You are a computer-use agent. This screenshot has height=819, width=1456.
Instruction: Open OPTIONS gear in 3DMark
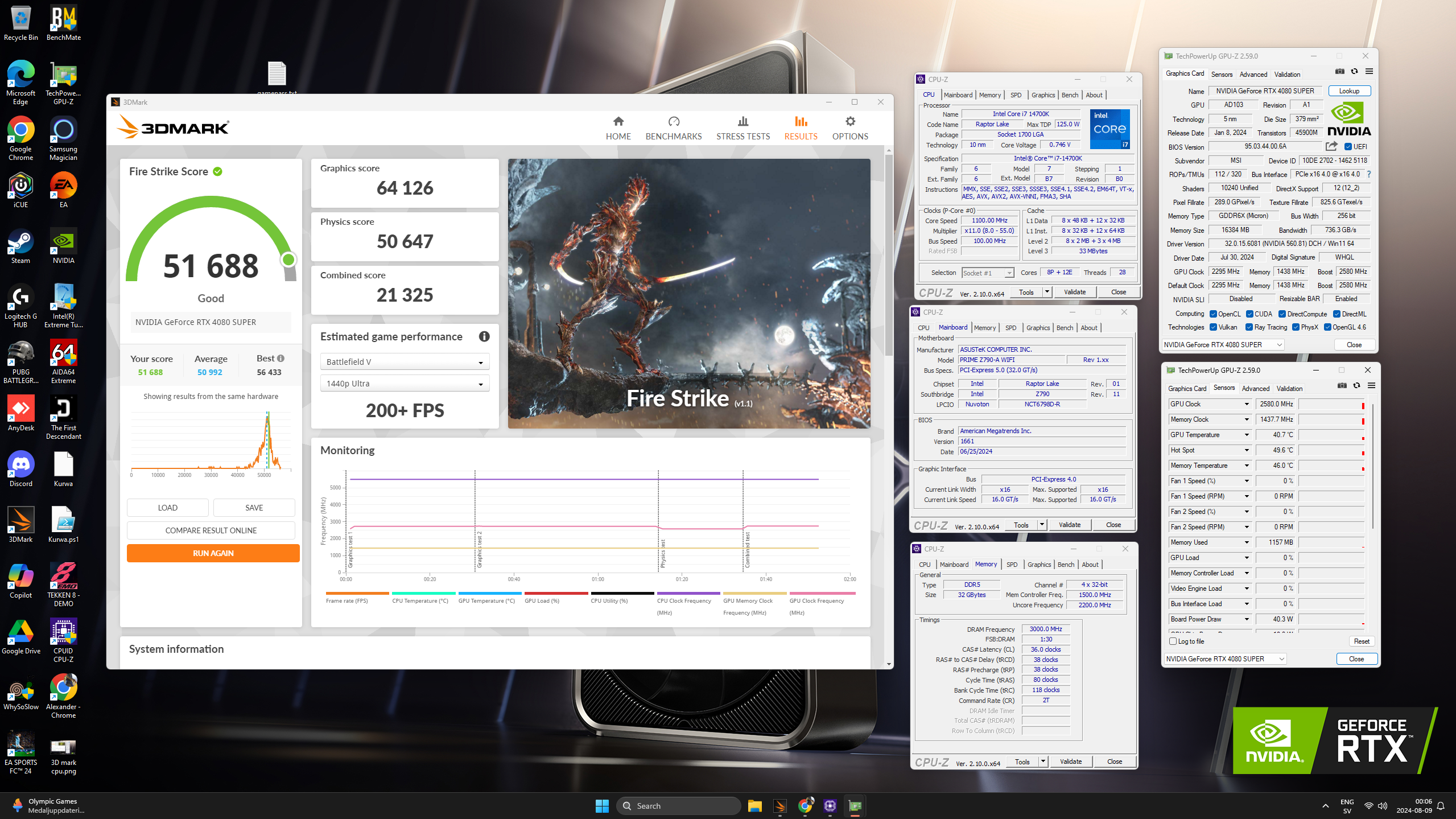pyautogui.click(x=850, y=128)
